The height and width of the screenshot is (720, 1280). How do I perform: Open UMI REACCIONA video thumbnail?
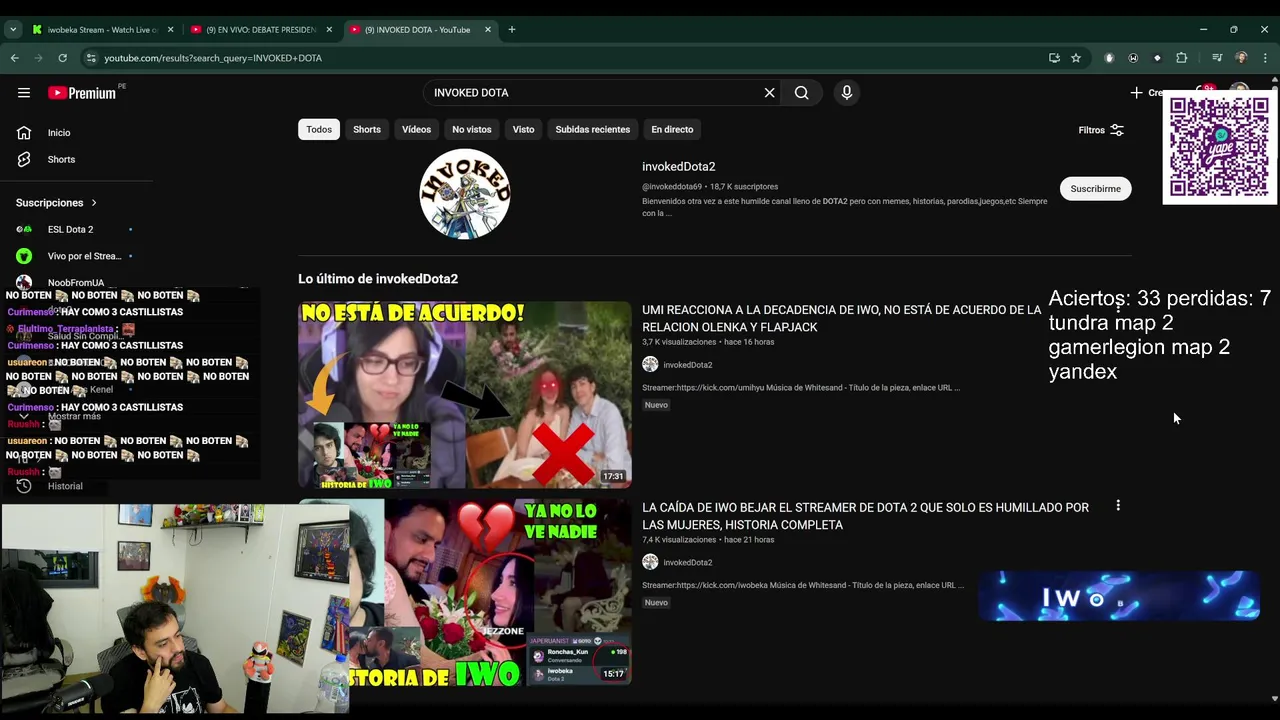465,394
